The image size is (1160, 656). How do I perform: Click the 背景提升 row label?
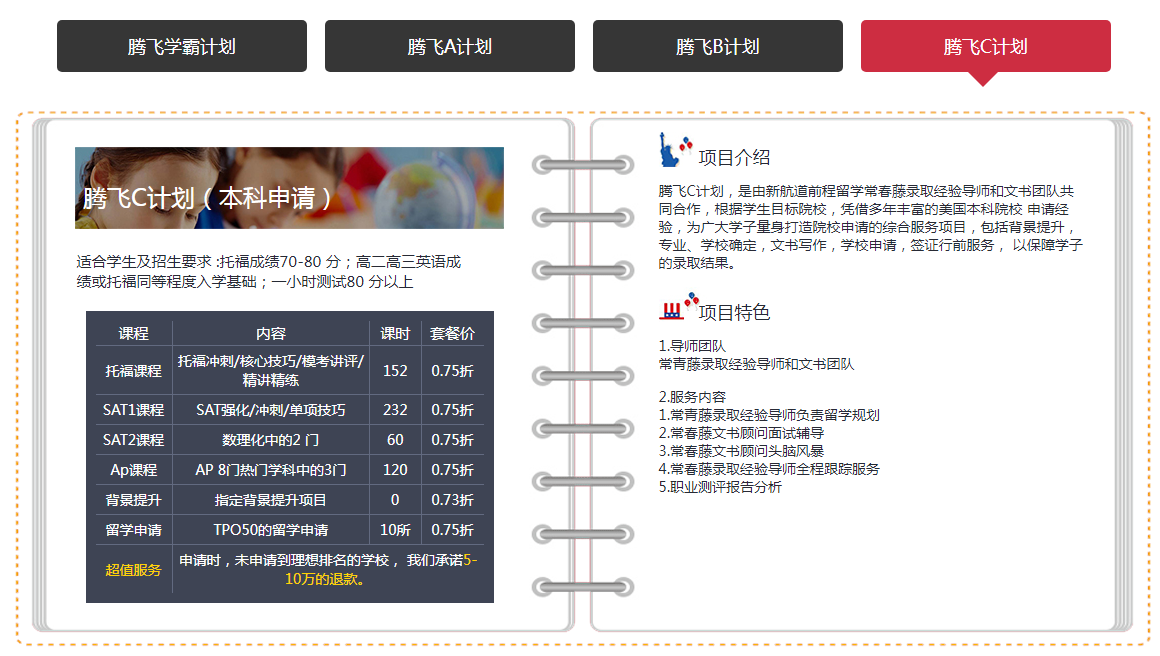(133, 500)
